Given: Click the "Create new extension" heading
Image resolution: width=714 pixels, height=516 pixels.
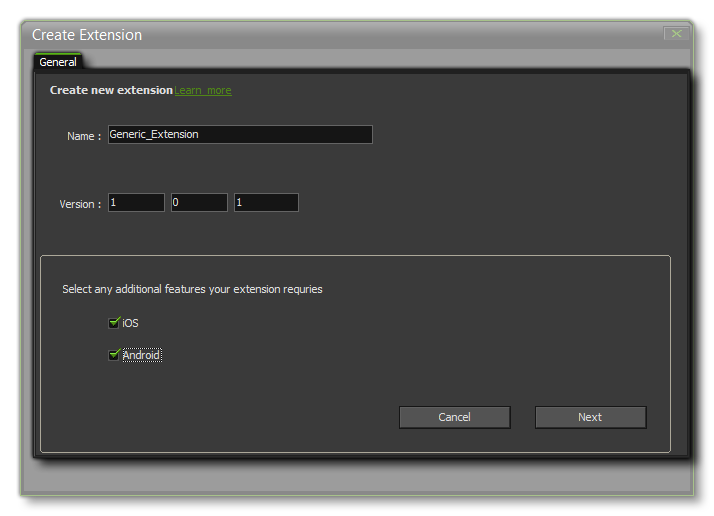Looking at the screenshot, I should tap(111, 91).
